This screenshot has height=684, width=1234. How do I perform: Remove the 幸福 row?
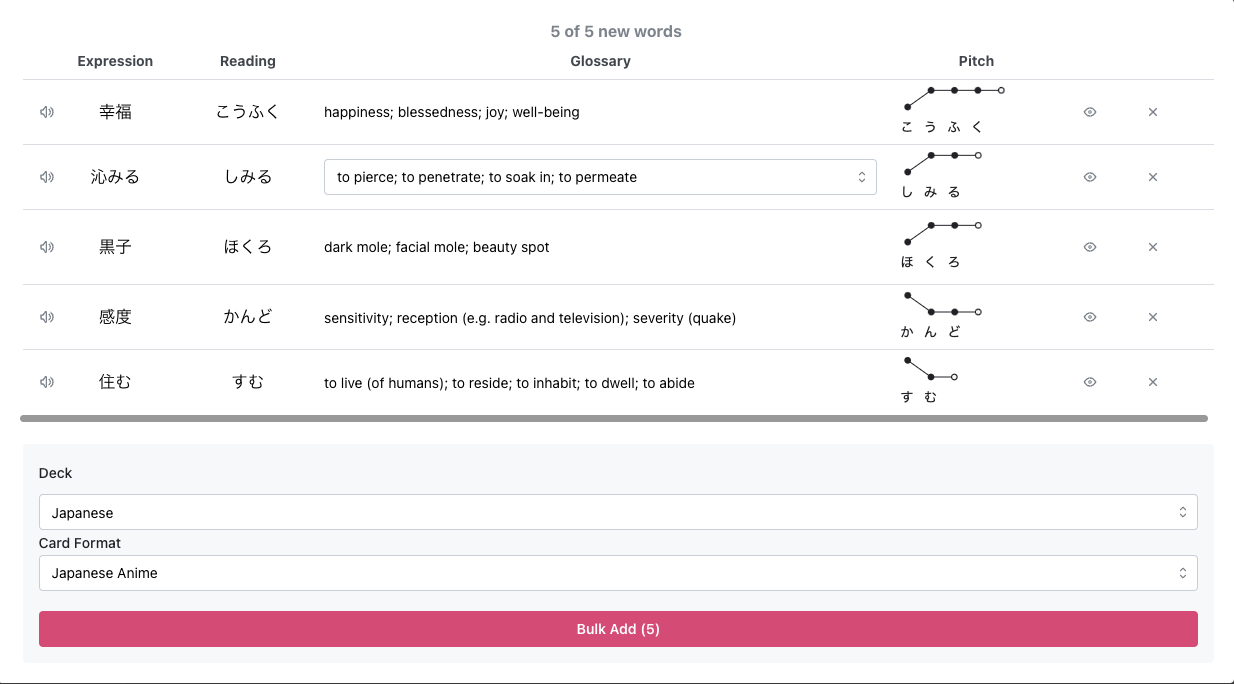[1152, 112]
